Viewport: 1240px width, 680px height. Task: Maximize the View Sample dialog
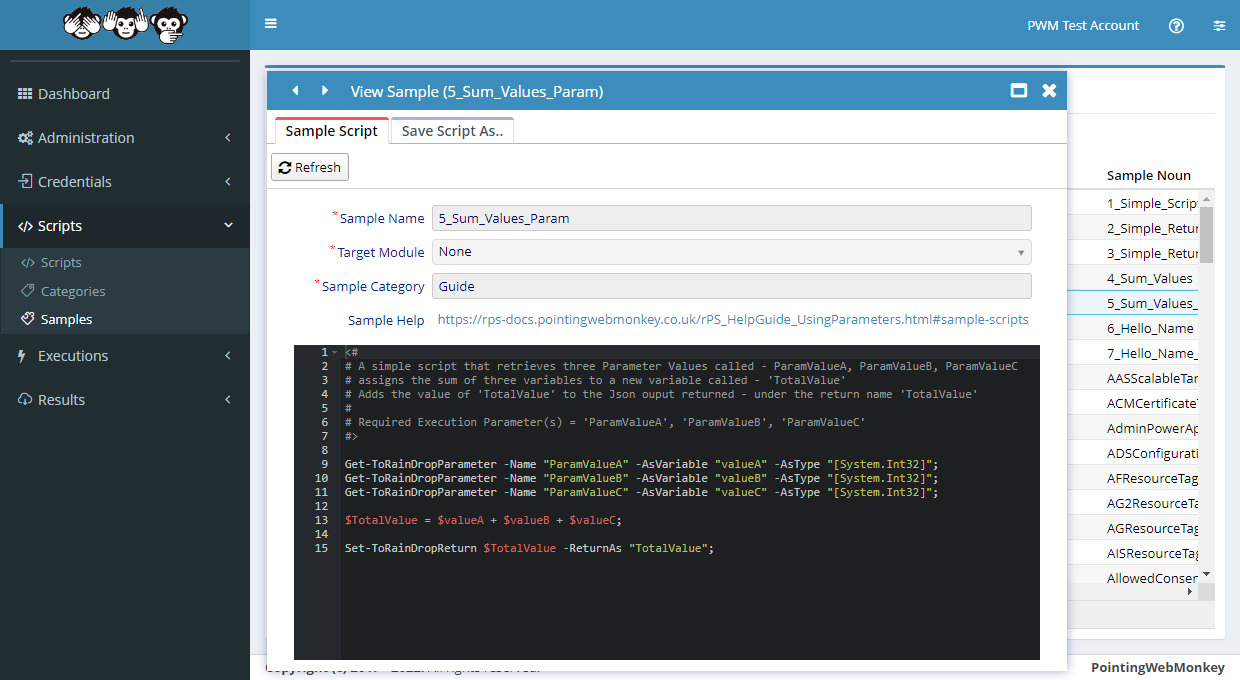(x=1019, y=91)
